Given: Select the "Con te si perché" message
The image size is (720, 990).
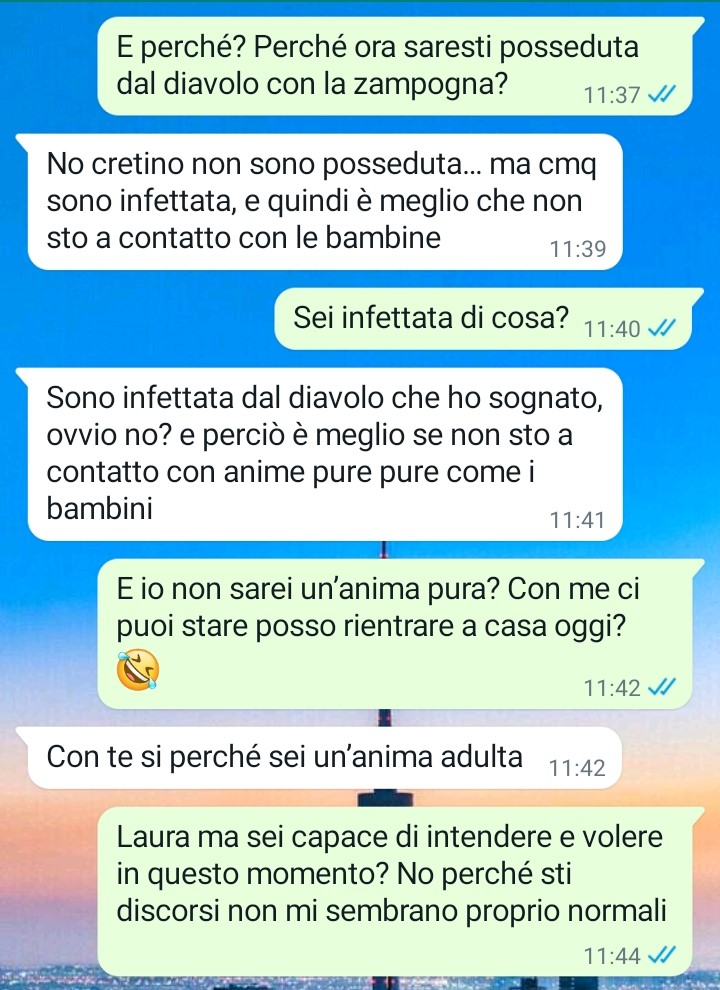Looking at the screenshot, I should pos(319,758).
